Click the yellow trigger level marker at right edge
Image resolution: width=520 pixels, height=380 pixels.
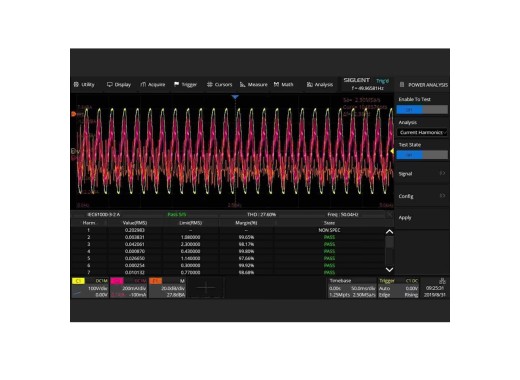(392, 151)
